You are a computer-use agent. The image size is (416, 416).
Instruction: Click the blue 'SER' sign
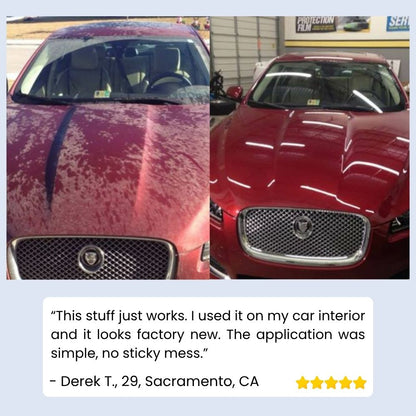click(x=398, y=24)
